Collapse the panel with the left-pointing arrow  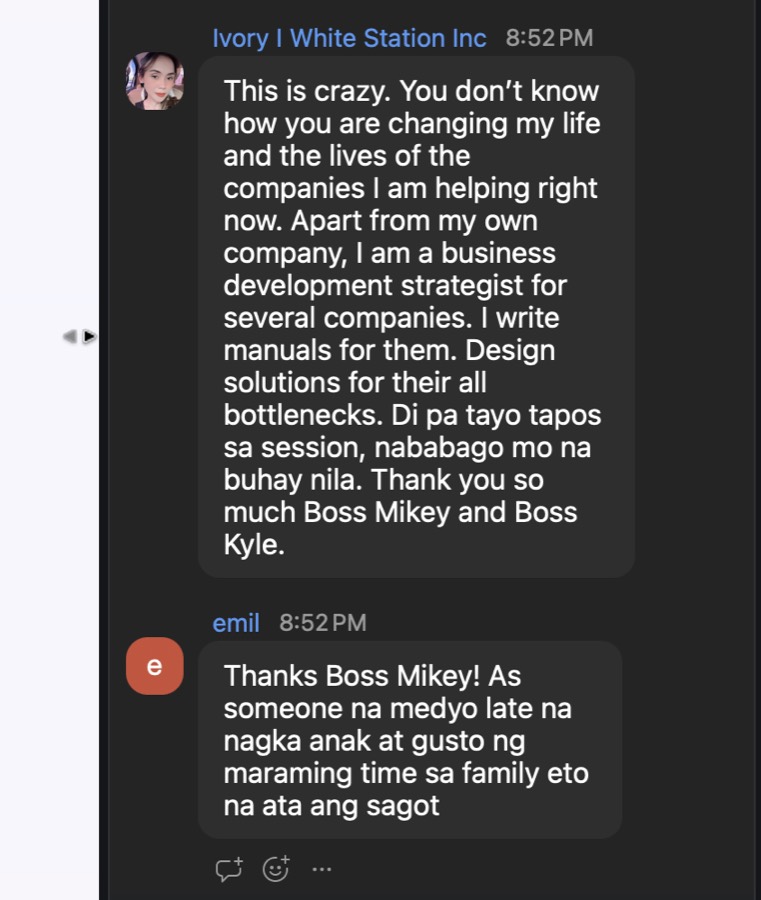pos(69,336)
